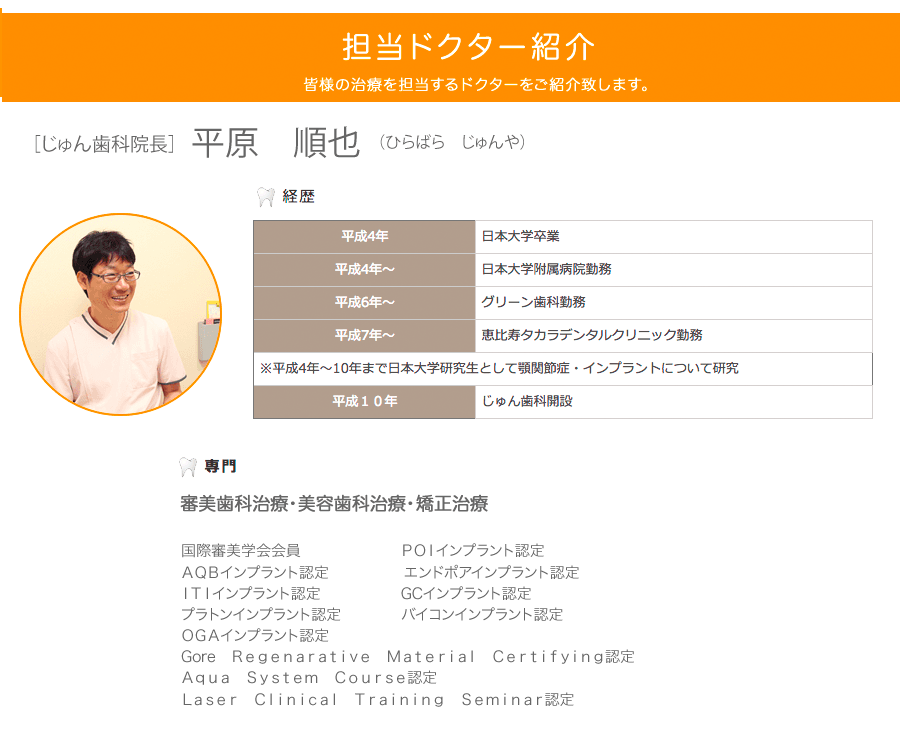Click the バイコンインプラント認定 entry
The width and height of the screenshot is (900, 756).
point(482,615)
